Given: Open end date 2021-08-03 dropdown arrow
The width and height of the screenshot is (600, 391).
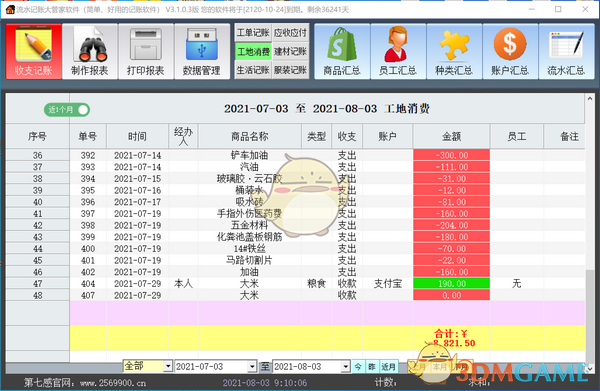Looking at the screenshot, I should pos(345,367).
